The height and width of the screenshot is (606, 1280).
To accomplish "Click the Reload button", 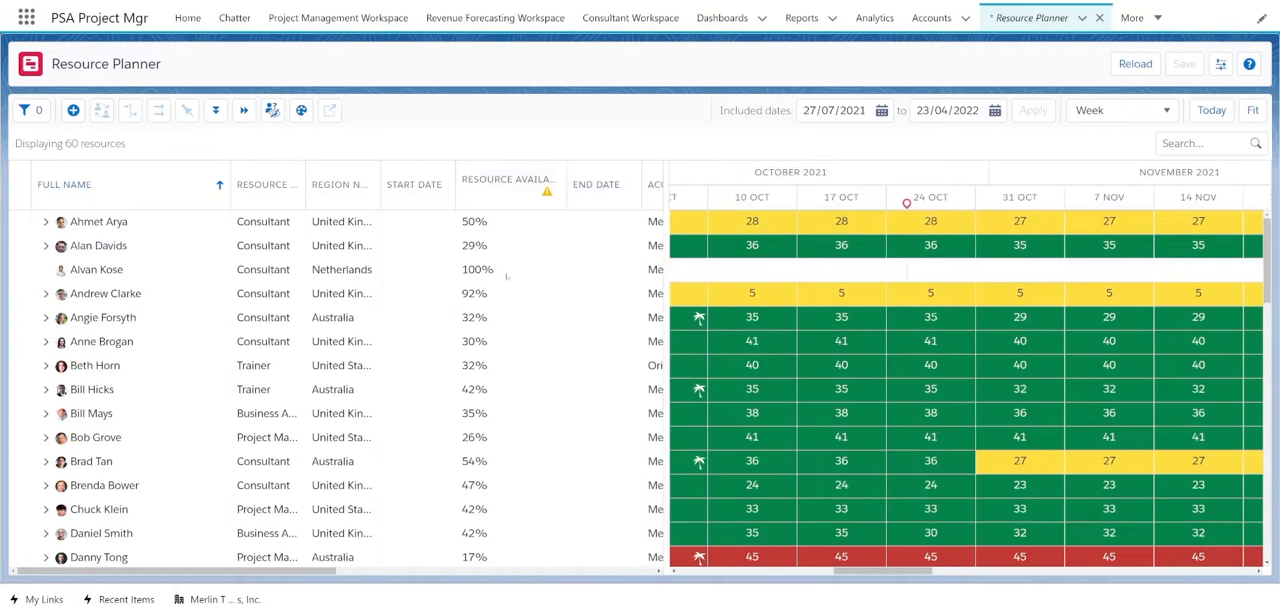I will pyautogui.click(x=1135, y=64).
